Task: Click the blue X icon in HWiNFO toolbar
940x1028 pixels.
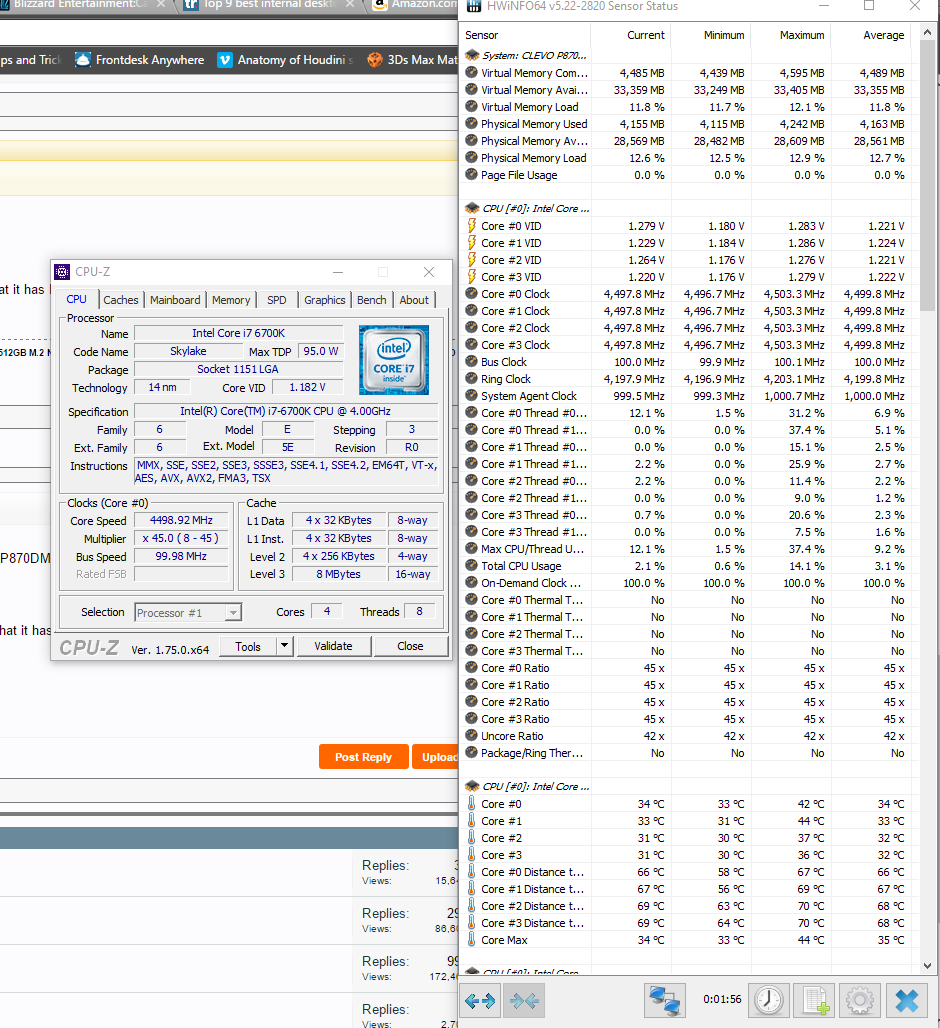Action: 907,1001
